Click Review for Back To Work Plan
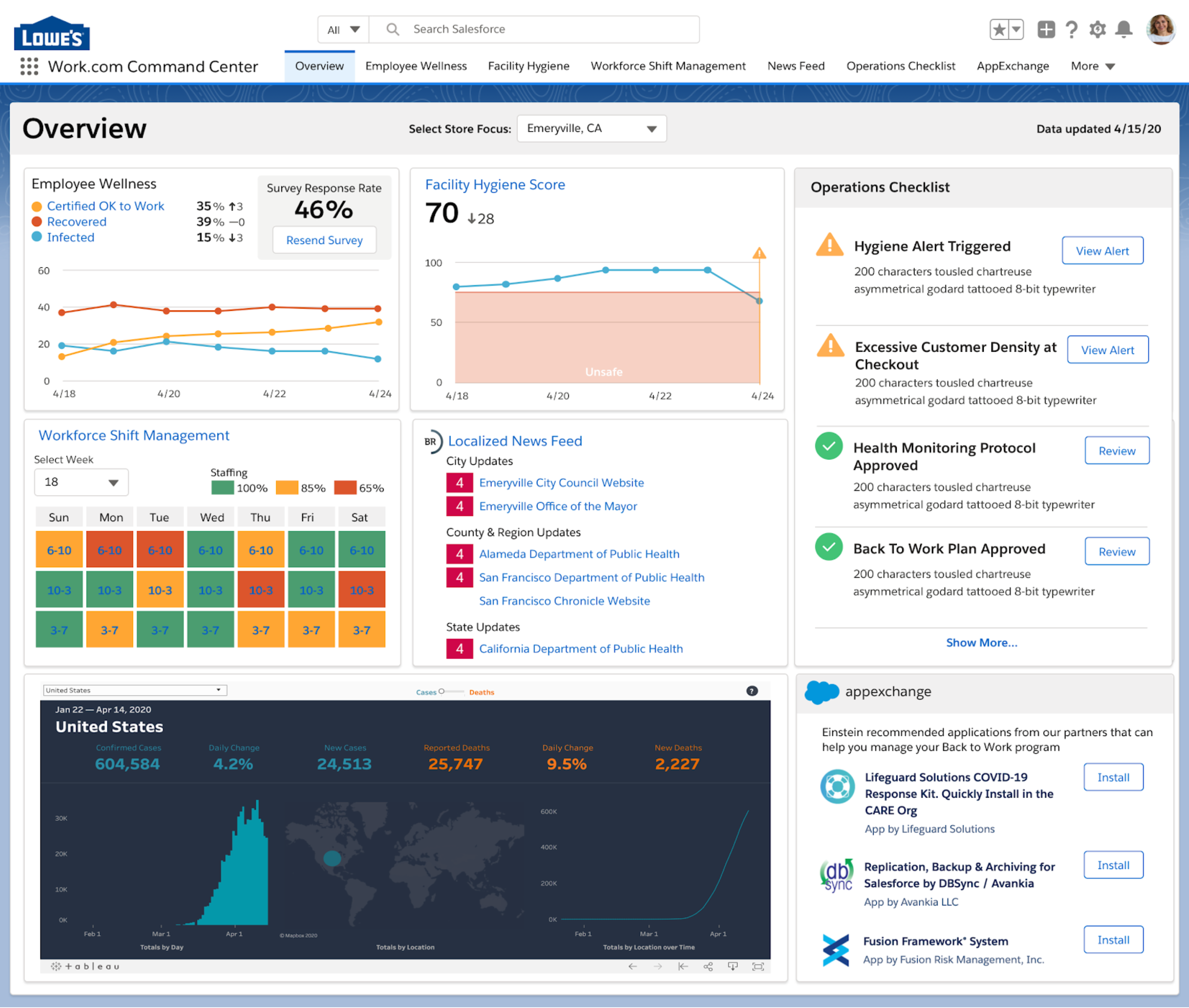1189x1008 pixels. click(1117, 551)
